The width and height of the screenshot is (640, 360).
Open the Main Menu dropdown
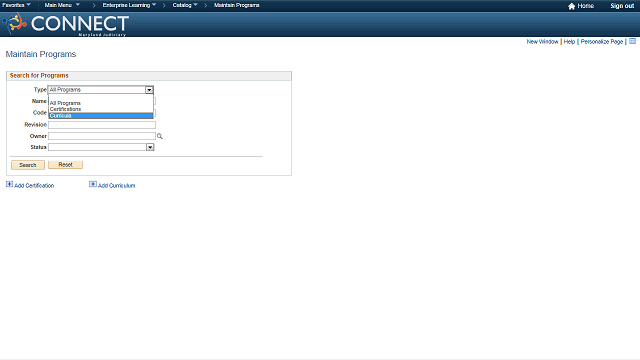pos(62,5)
